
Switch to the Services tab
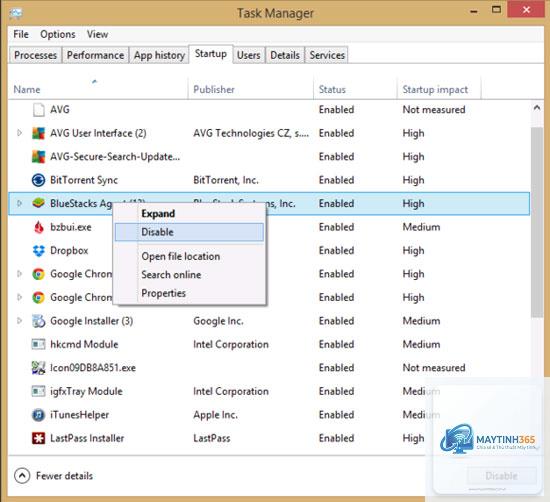coord(327,55)
